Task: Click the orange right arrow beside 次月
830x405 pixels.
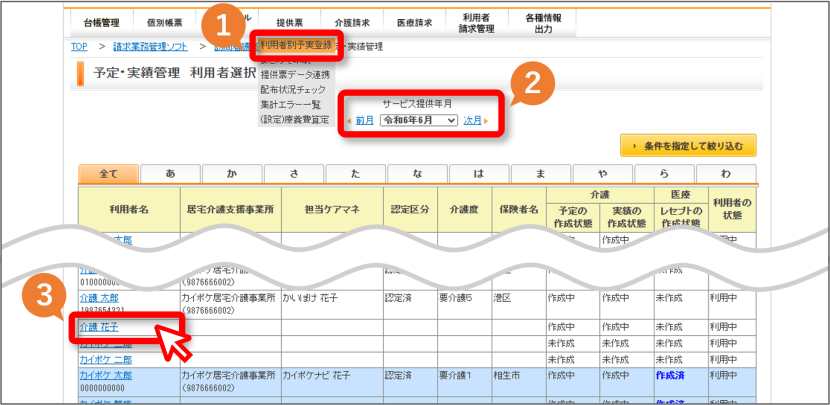Action: (486, 121)
